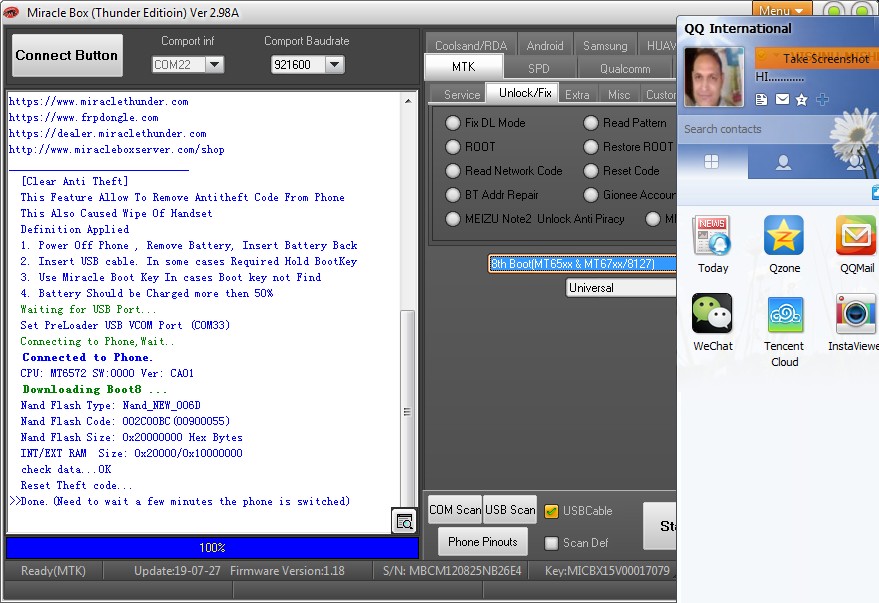
Task: Open the InstaViewer camera icon
Action: click(856, 313)
